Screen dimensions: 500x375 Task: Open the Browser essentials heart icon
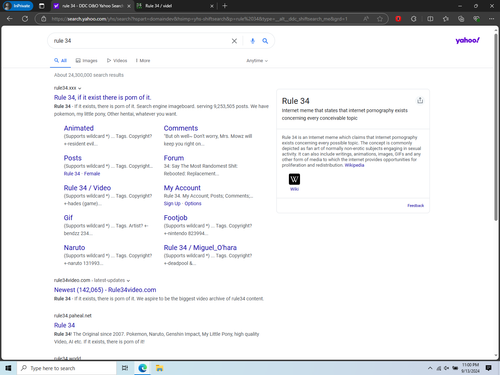coord(476,19)
